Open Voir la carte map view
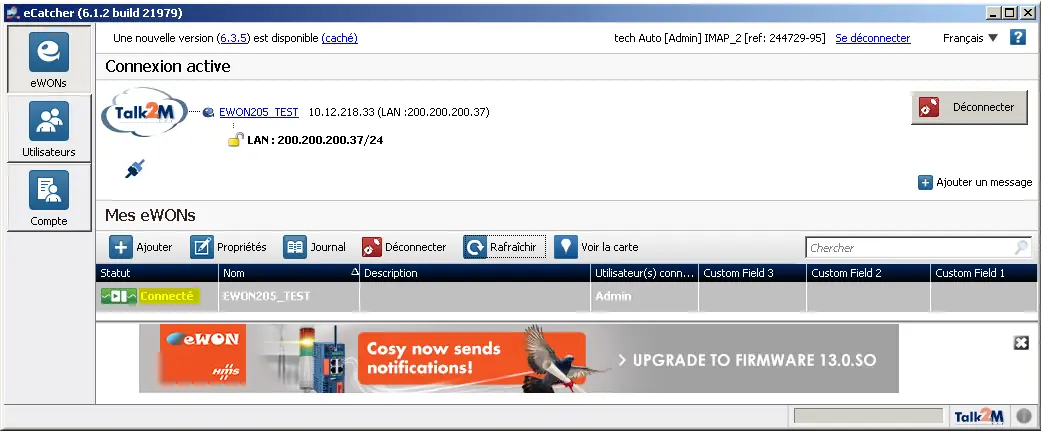Screen dimensions: 1041x431 tap(596, 247)
